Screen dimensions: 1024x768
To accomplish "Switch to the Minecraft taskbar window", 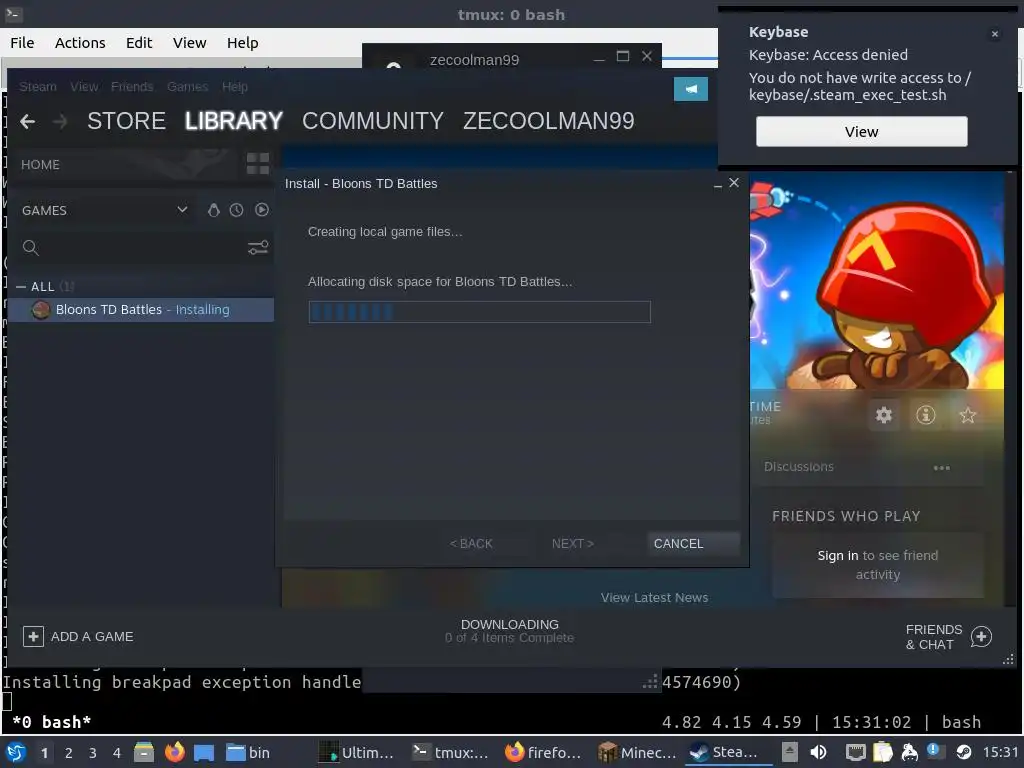I will tap(637, 752).
